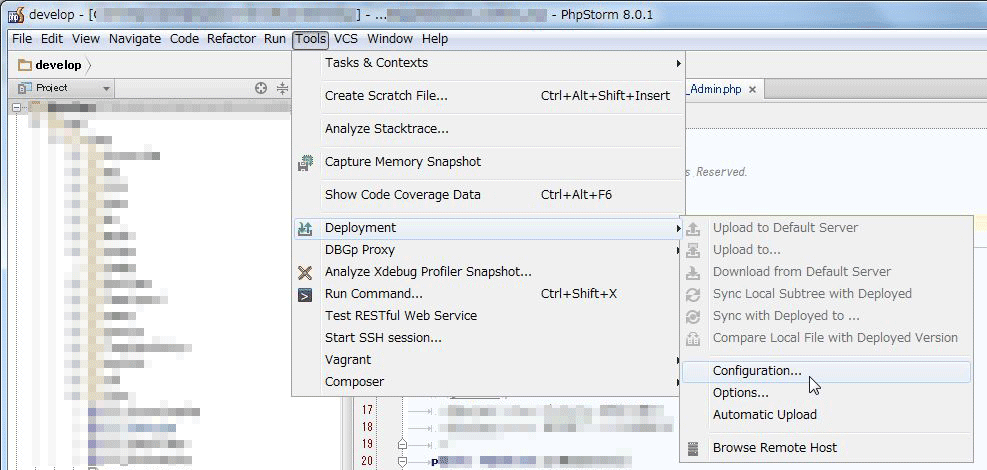Open the Project view dropdown
Screen dimensions: 987x470
(x=106, y=89)
